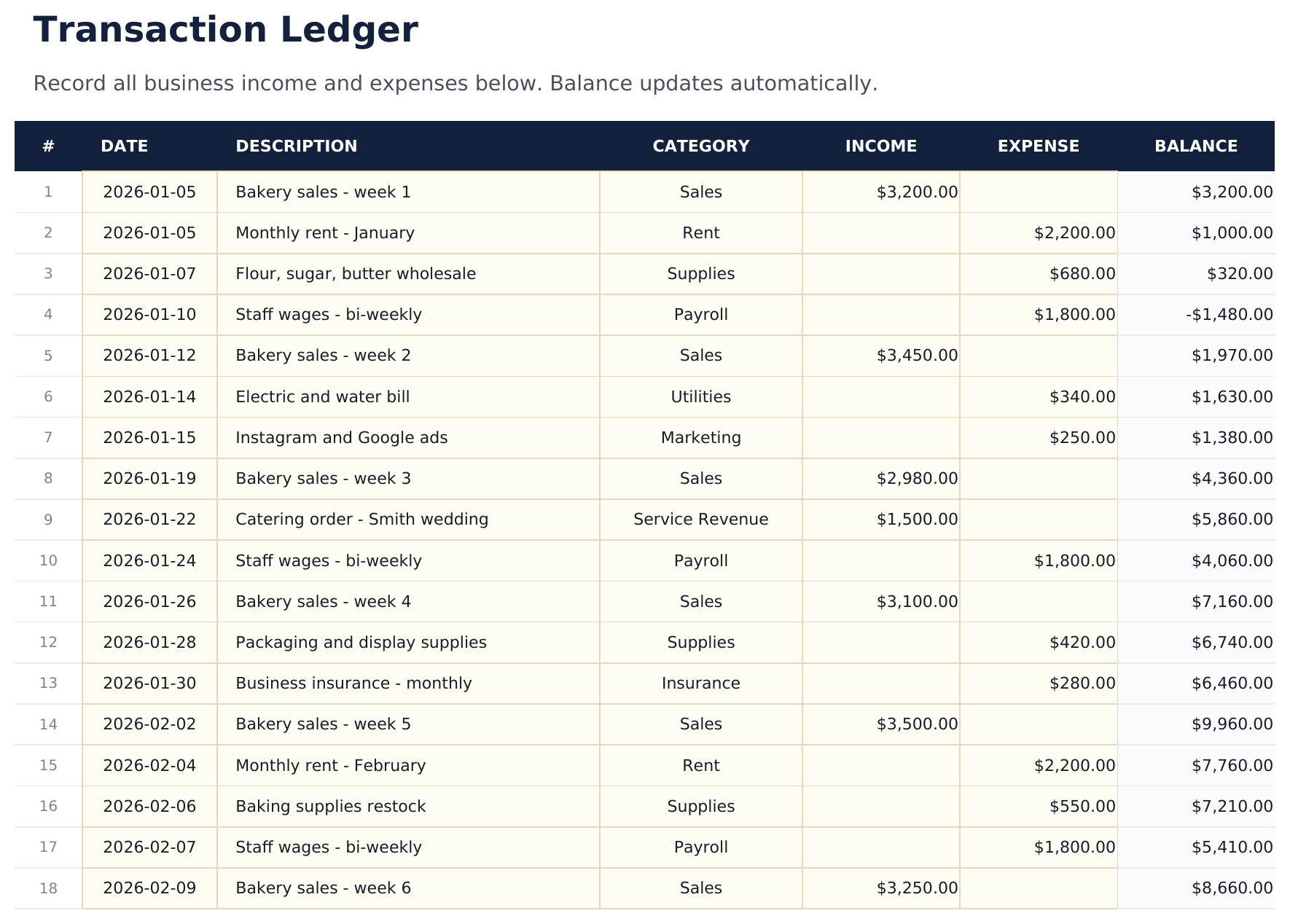The height and width of the screenshot is (924, 1290).
Task: Click the date cell for row 1
Action: [x=149, y=192]
